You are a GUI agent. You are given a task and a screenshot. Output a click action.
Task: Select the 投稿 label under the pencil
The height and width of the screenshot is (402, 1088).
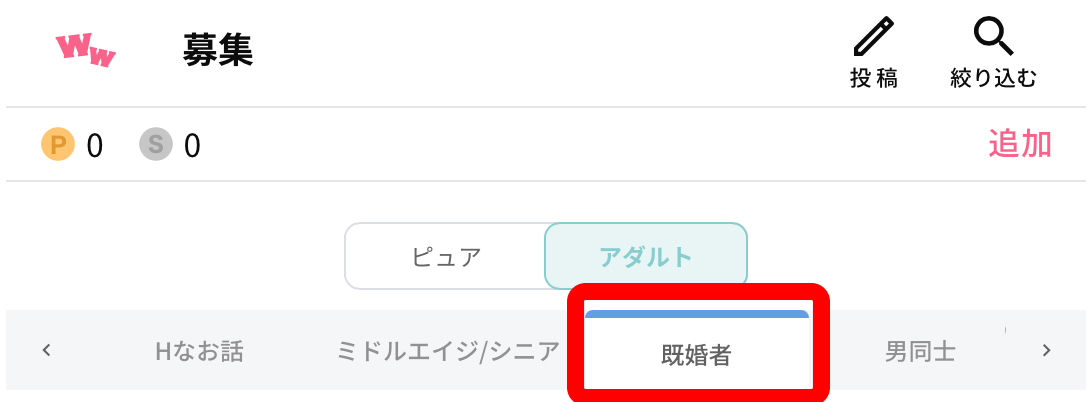click(874, 78)
